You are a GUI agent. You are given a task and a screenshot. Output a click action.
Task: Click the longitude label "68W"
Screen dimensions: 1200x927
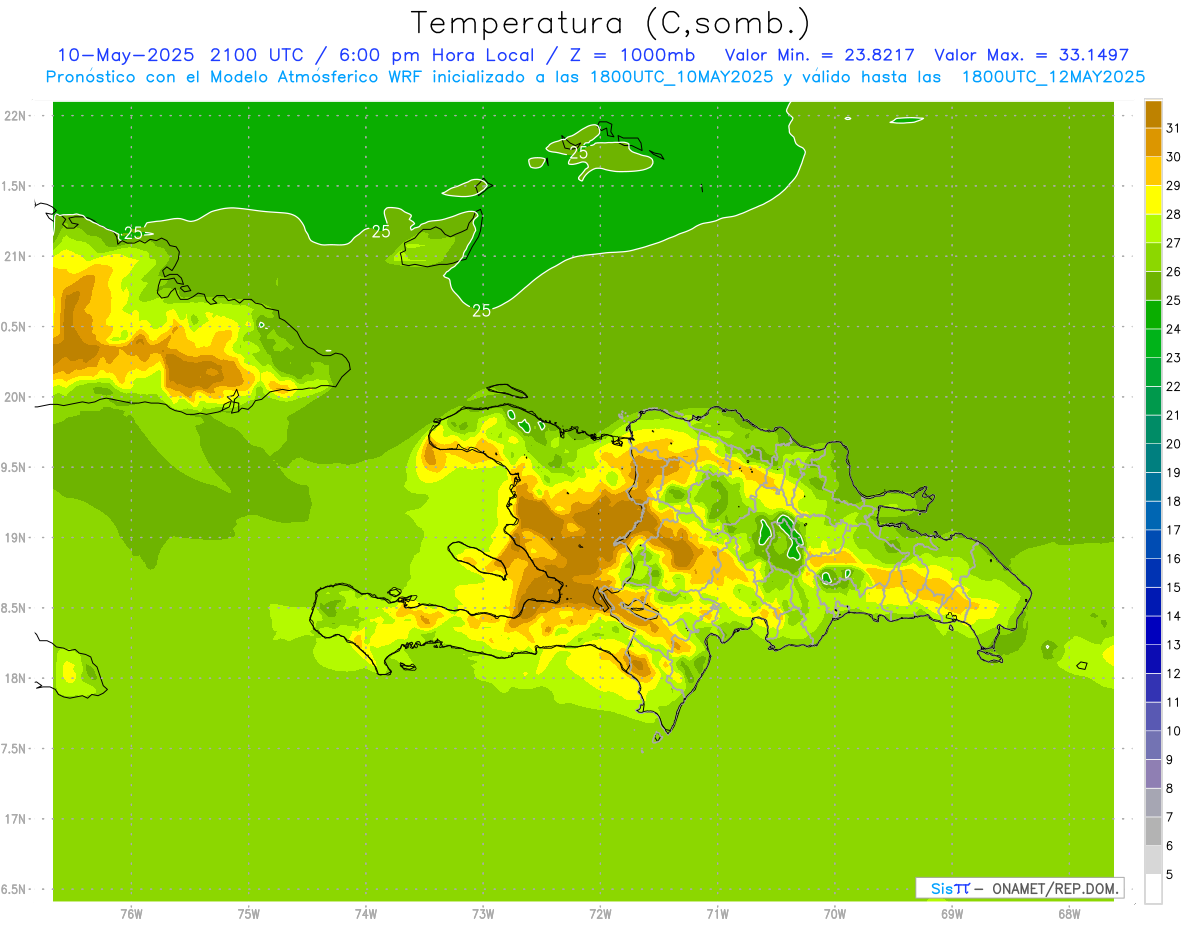1069,913
